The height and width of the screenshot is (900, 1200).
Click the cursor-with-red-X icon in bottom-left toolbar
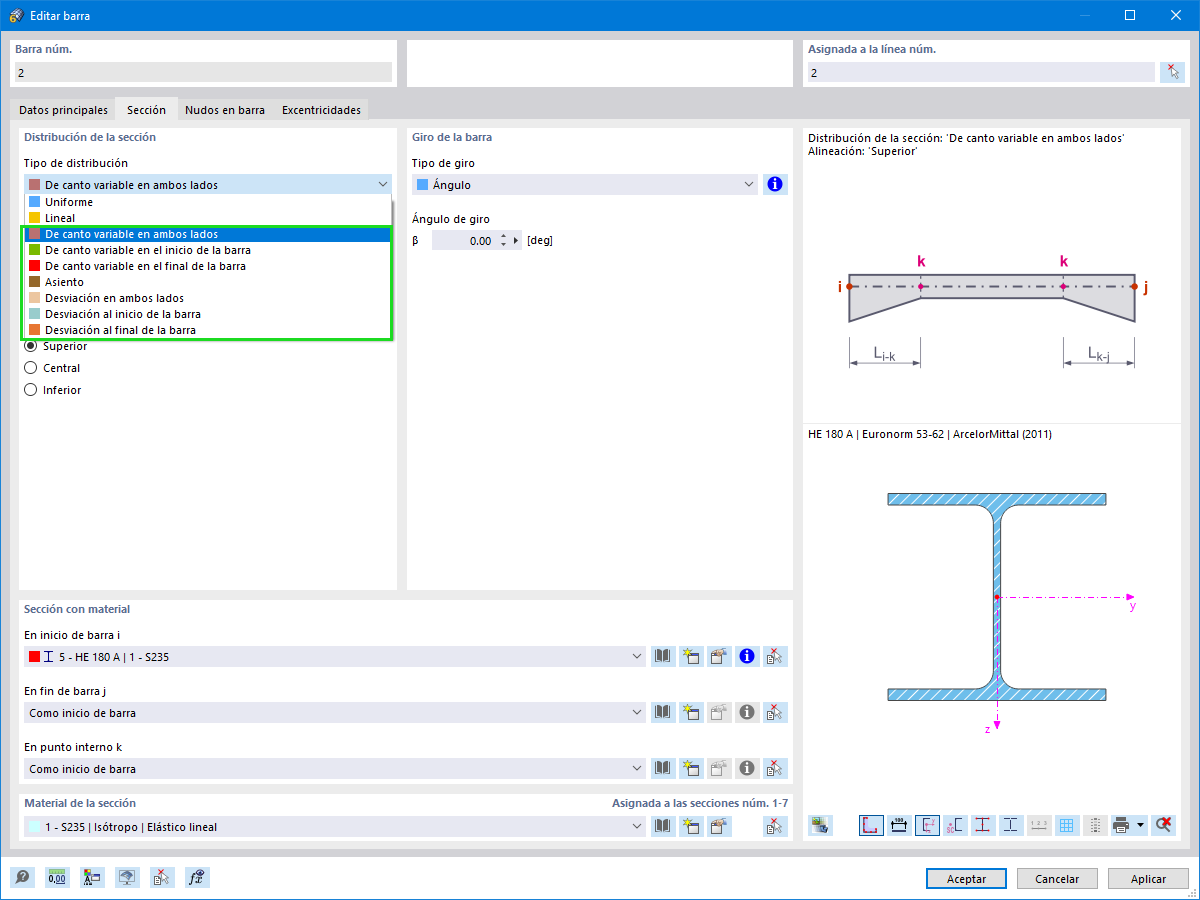coord(163,878)
